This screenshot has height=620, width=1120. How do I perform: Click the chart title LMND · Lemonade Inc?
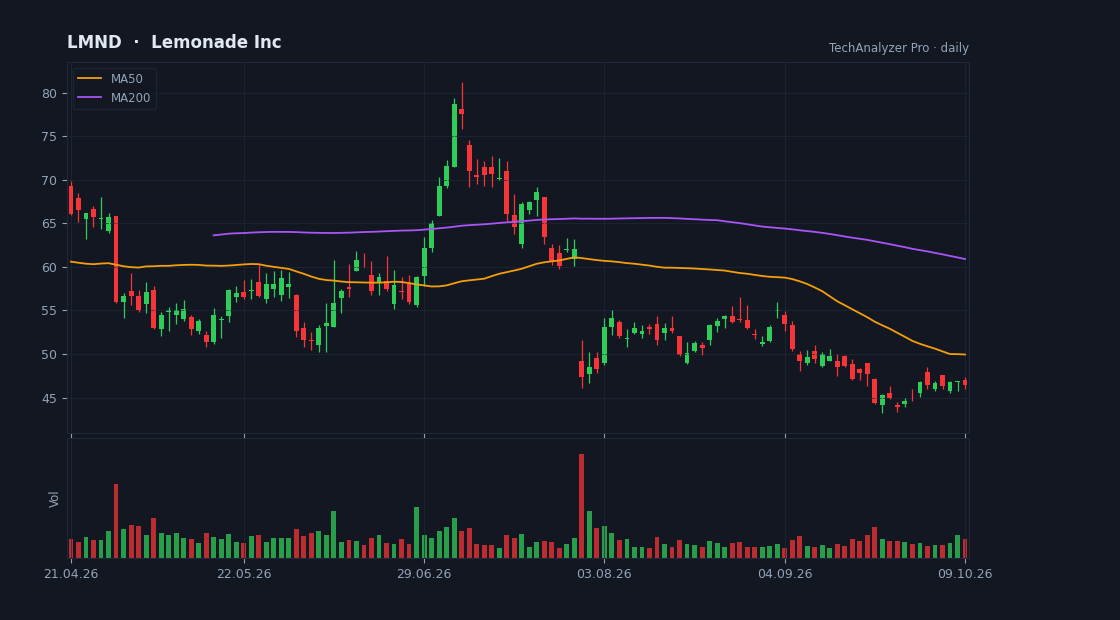pos(174,42)
